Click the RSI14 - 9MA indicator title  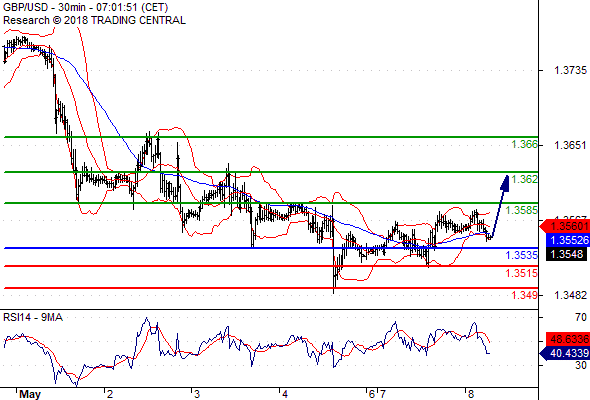(33, 318)
